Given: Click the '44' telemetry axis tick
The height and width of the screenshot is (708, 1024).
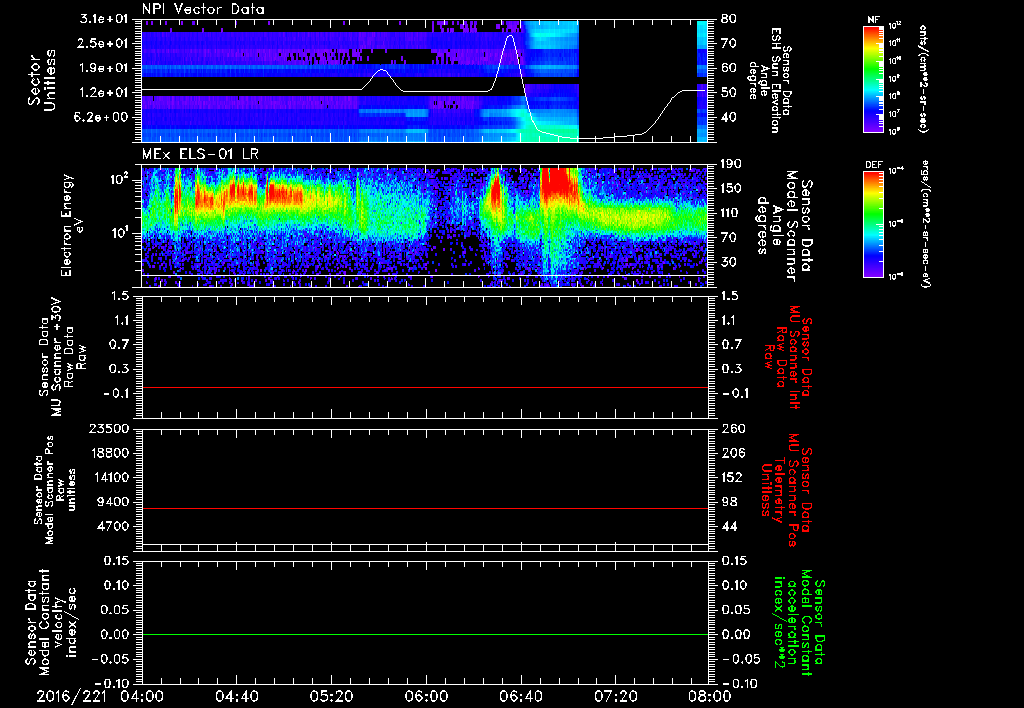Looking at the screenshot, I should [x=729, y=527].
